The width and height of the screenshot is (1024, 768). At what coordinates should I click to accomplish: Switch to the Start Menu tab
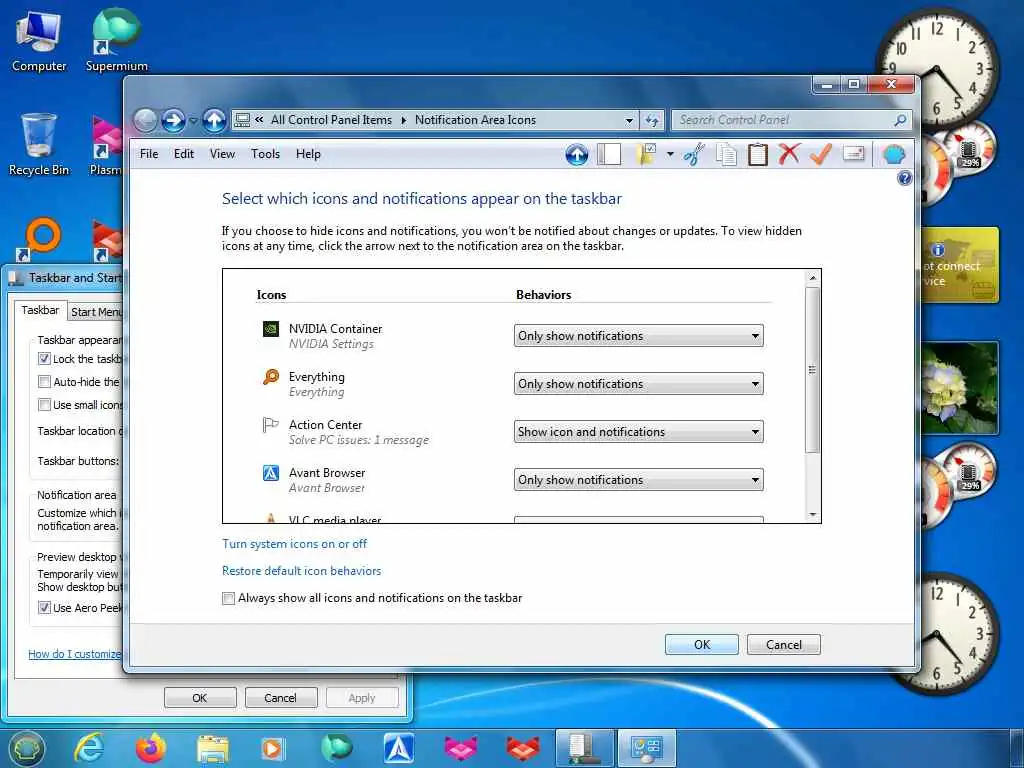pos(95,312)
